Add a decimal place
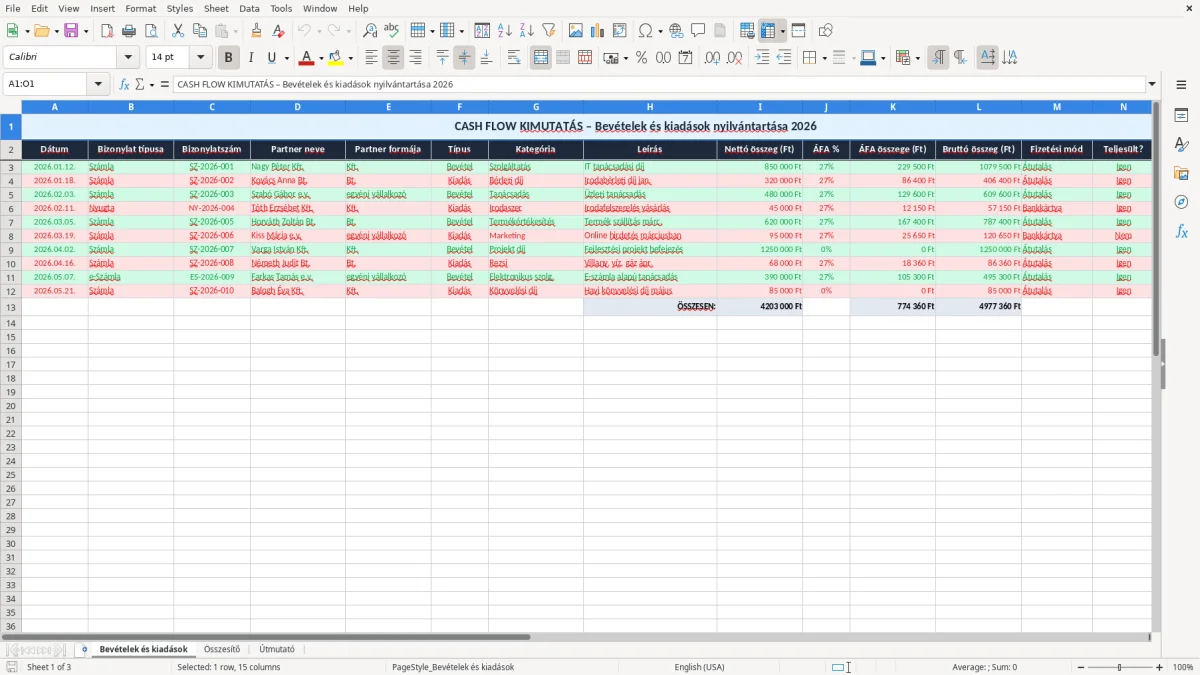Image resolution: width=1200 pixels, height=675 pixels. click(713, 58)
